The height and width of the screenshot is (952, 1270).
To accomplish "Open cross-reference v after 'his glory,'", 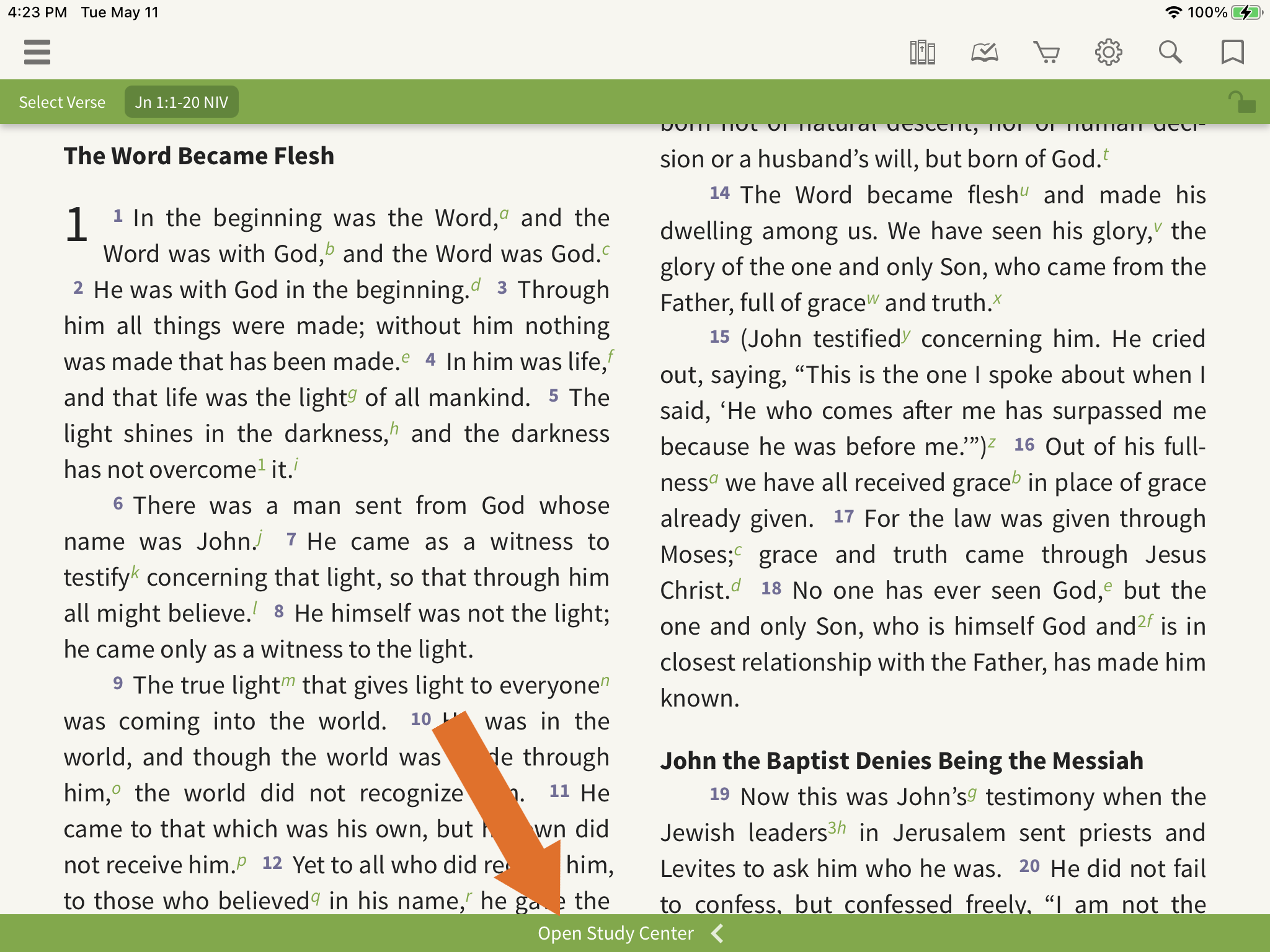I will pos(1158,227).
